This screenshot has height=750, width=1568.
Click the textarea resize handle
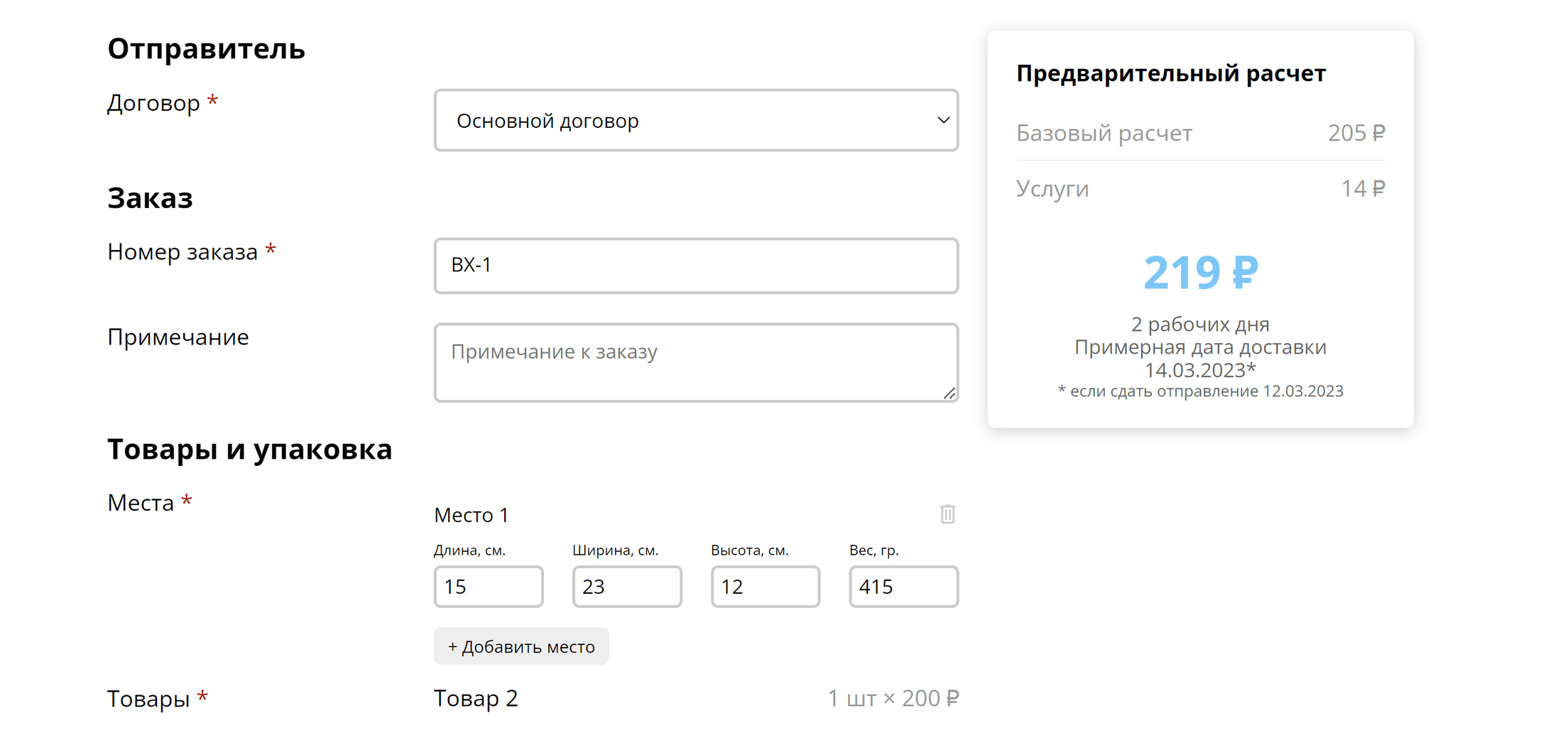click(949, 393)
